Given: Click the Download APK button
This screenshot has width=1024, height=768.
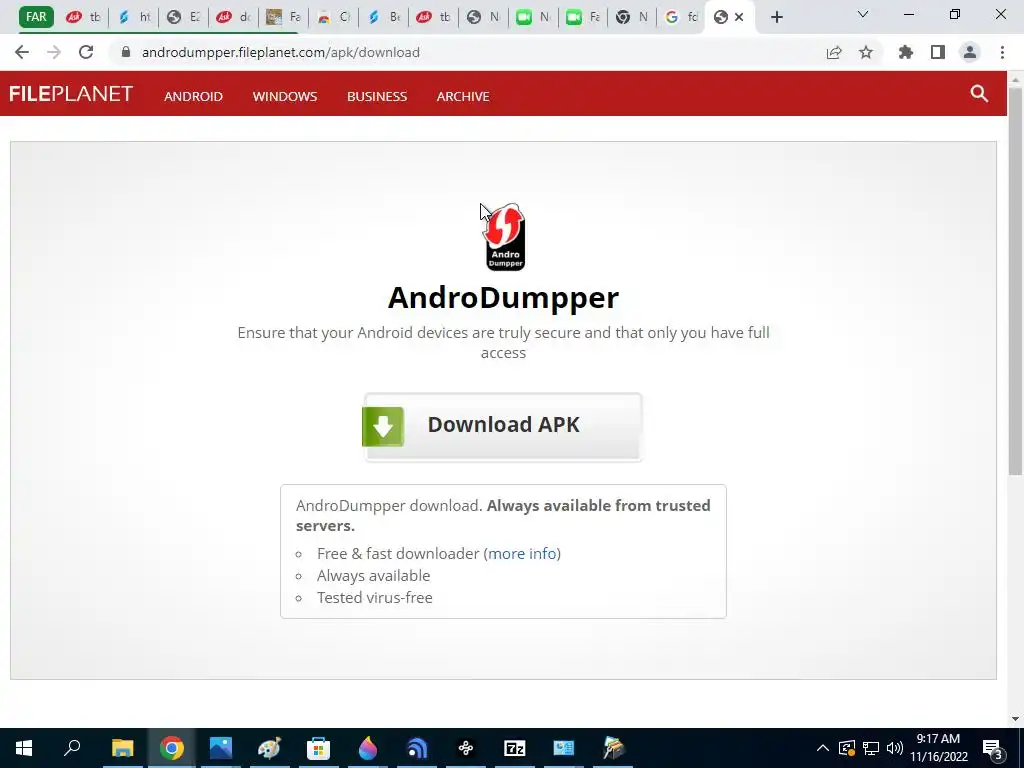Looking at the screenshot, I should coord(503,426).
